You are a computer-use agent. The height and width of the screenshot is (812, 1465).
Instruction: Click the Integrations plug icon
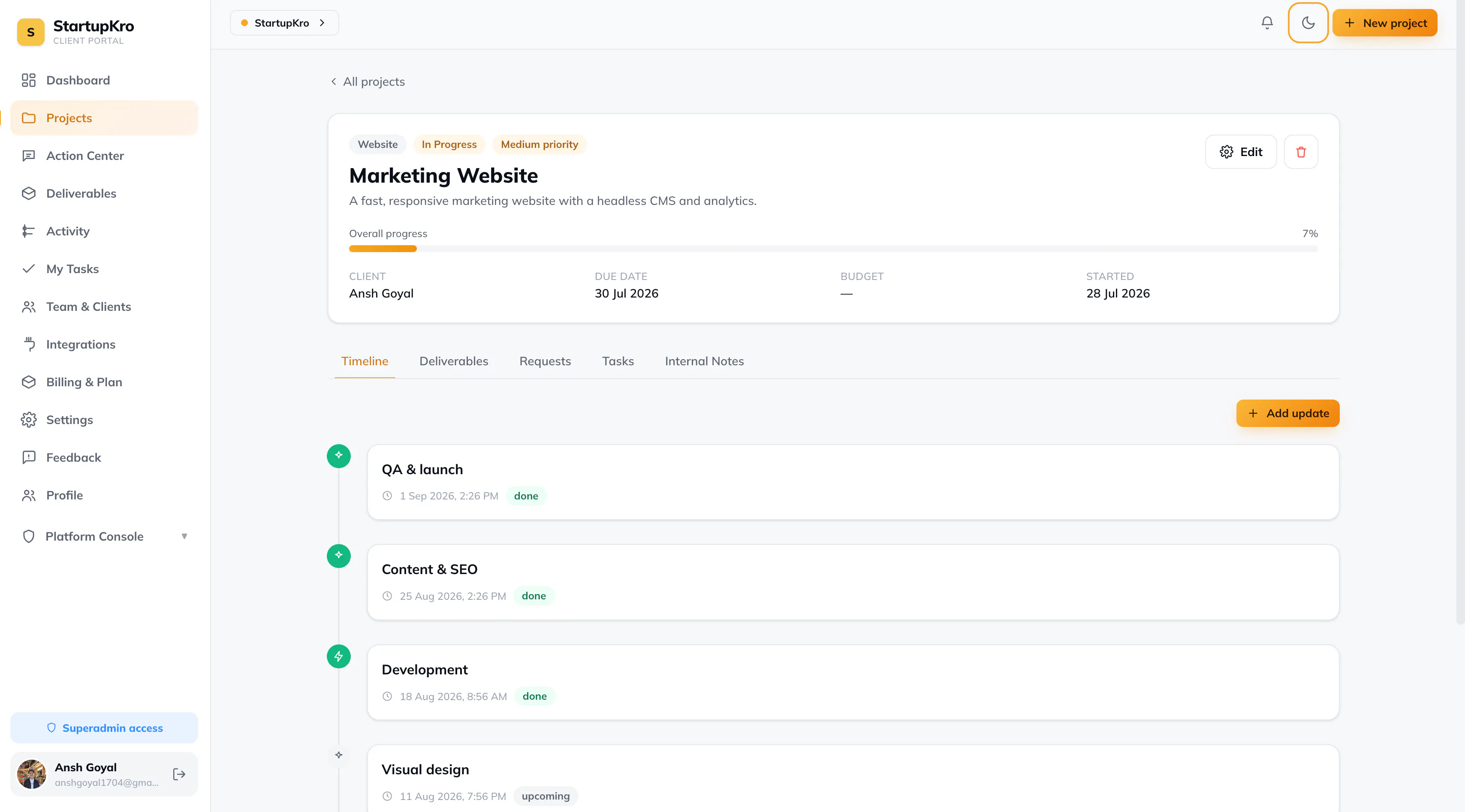tap(28, 344)
